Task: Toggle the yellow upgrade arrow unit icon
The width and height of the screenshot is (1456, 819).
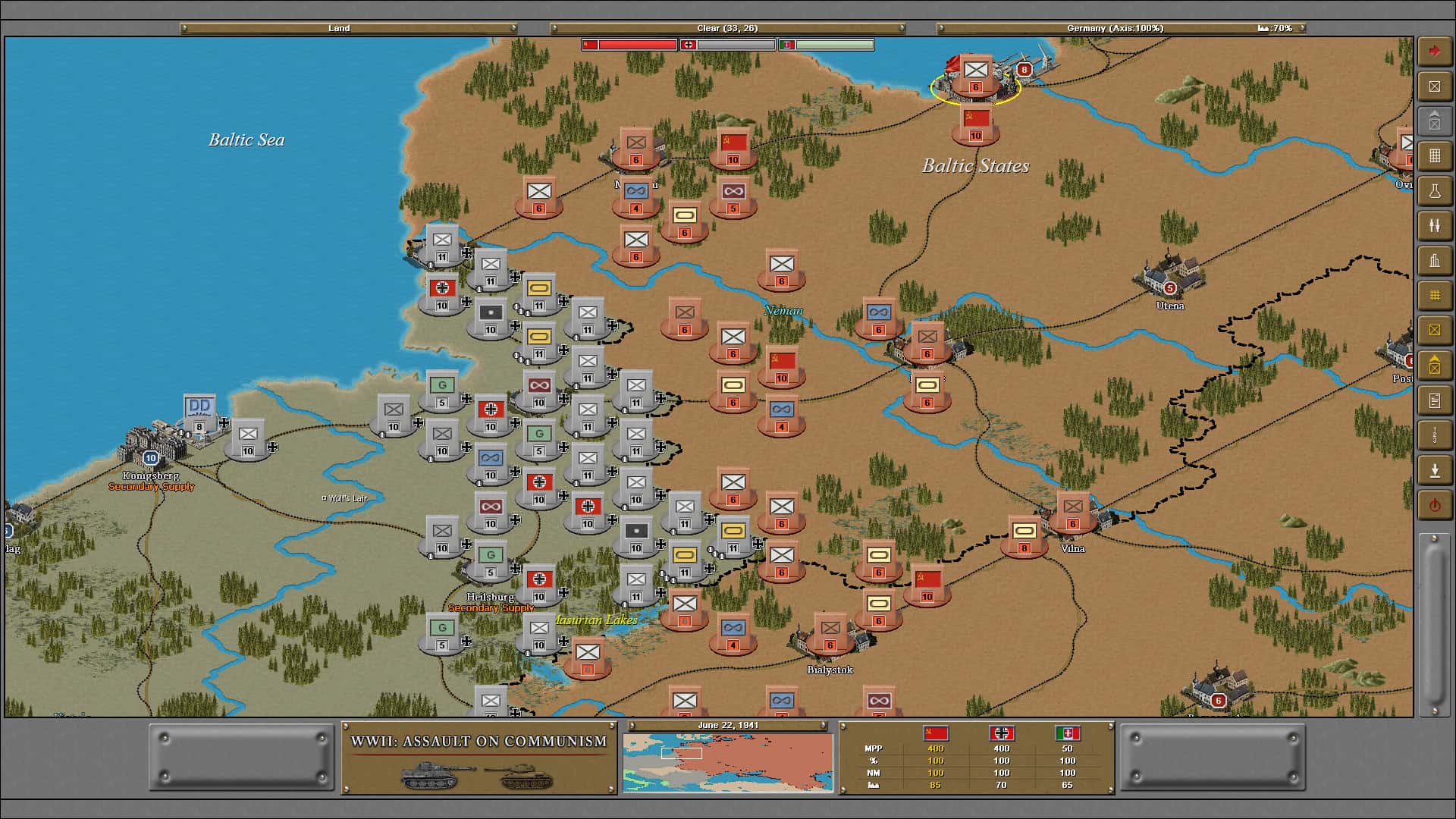Action: pyautogui.click(x=1434, y=366)
